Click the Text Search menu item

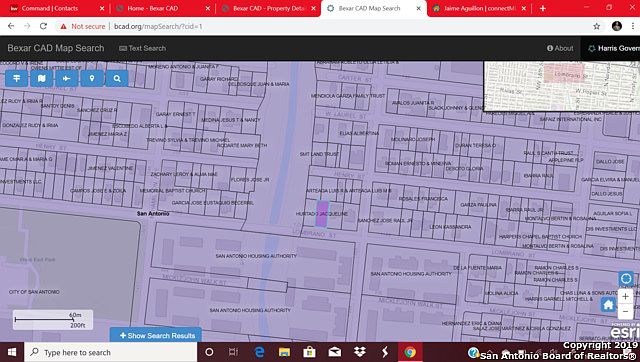point(142,48)
